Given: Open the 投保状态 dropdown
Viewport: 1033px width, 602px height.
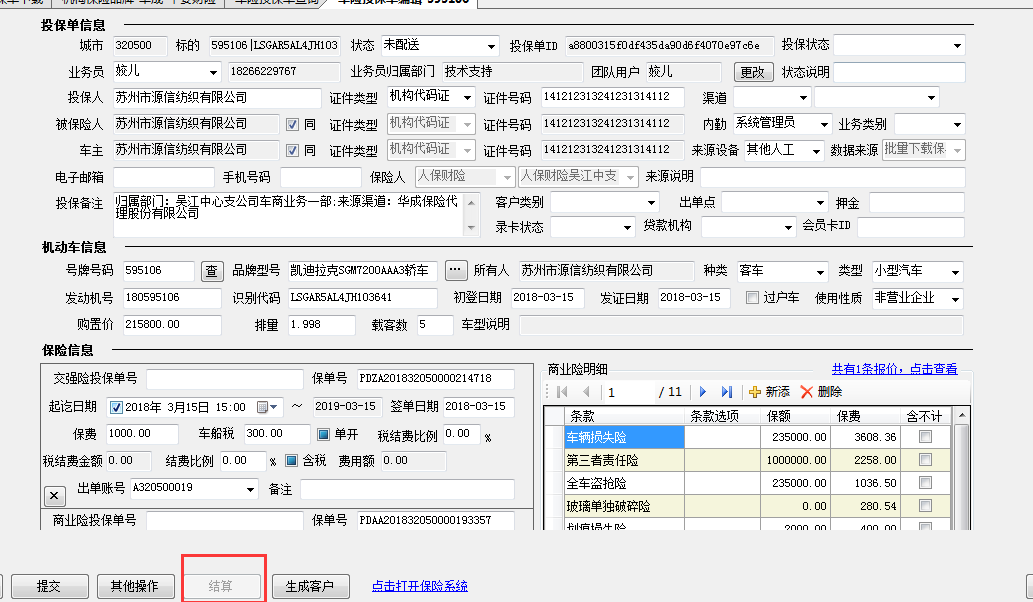Looking at the screenshot, I should click(957, 45).
